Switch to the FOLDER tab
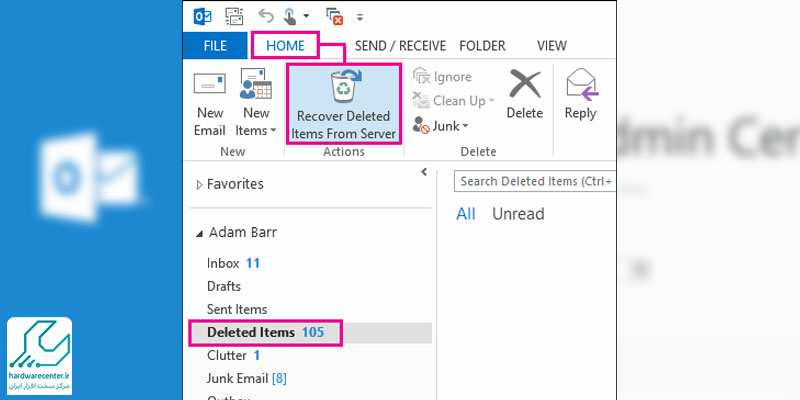This screenshot has height=400, width=800. click(482, 46)
